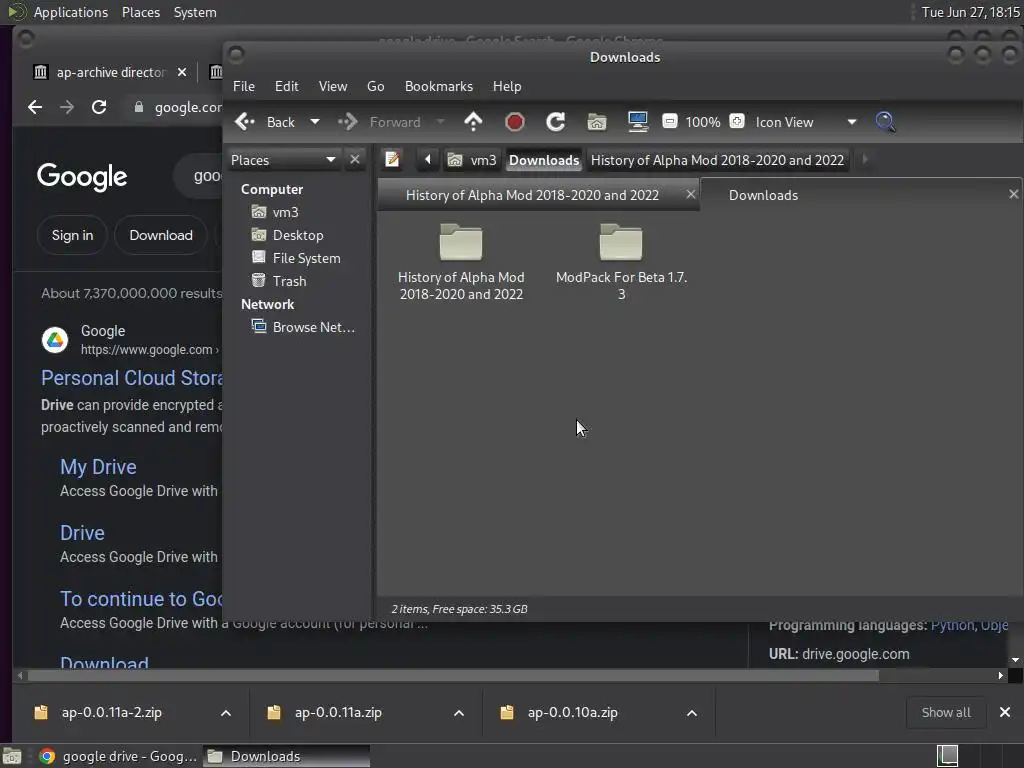Expand options for ap-0.0.11a.zip download
The image size is (1024, 768).
click(459, 713)
